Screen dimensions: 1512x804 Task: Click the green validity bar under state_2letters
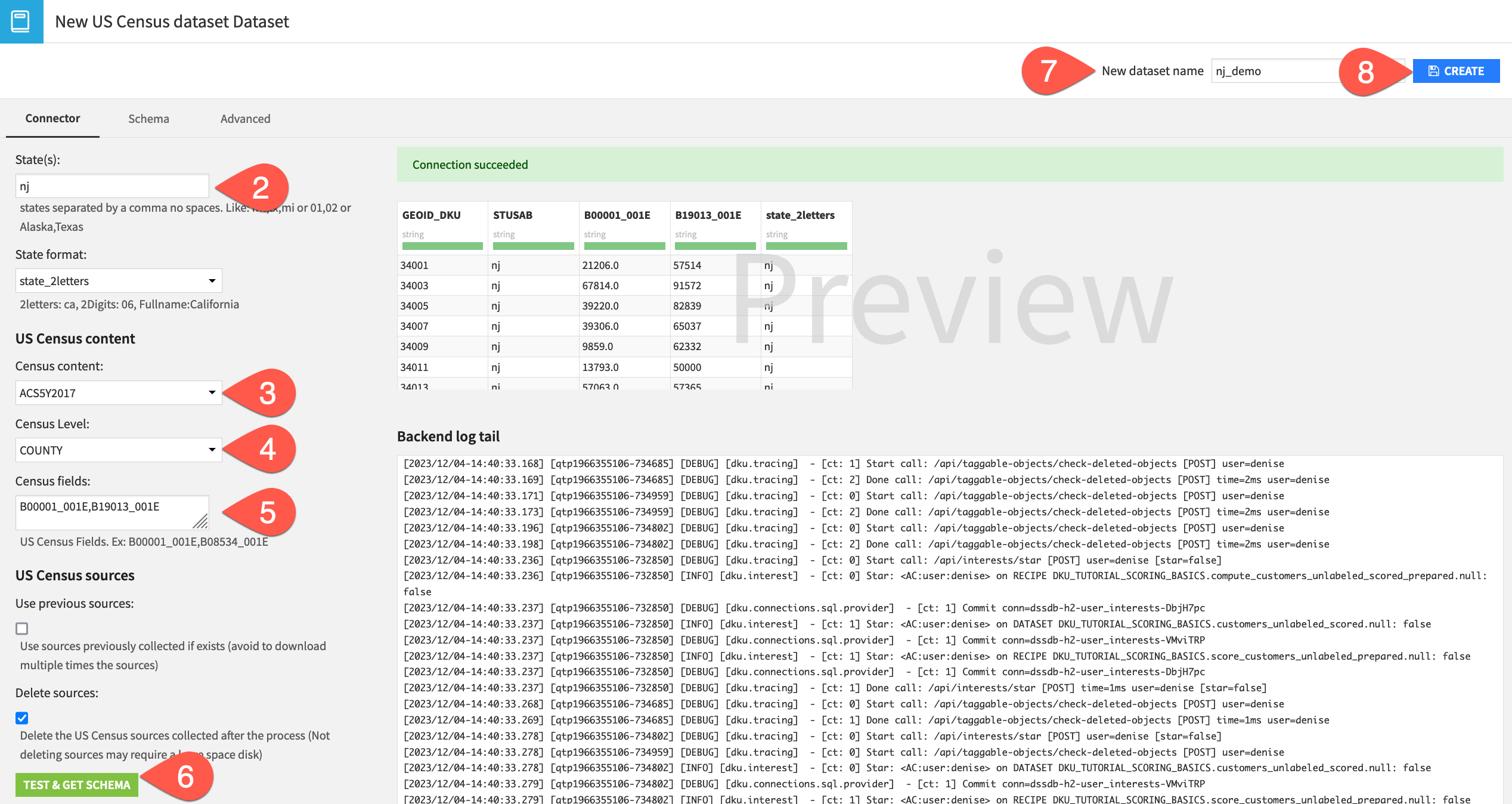click(x=807, y=246)
